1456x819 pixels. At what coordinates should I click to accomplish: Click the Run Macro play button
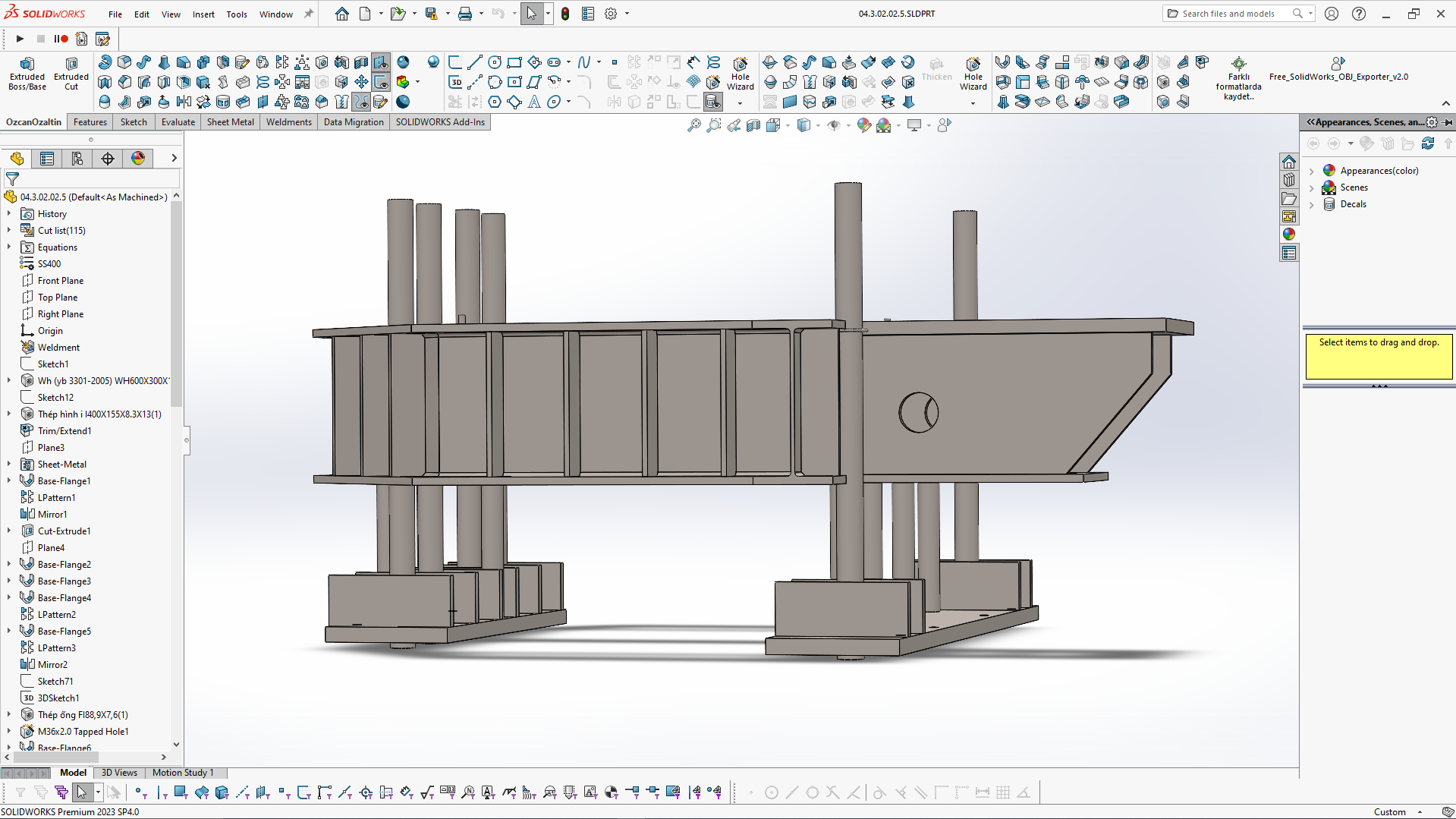pyautogui.click(x=20, y=39)
